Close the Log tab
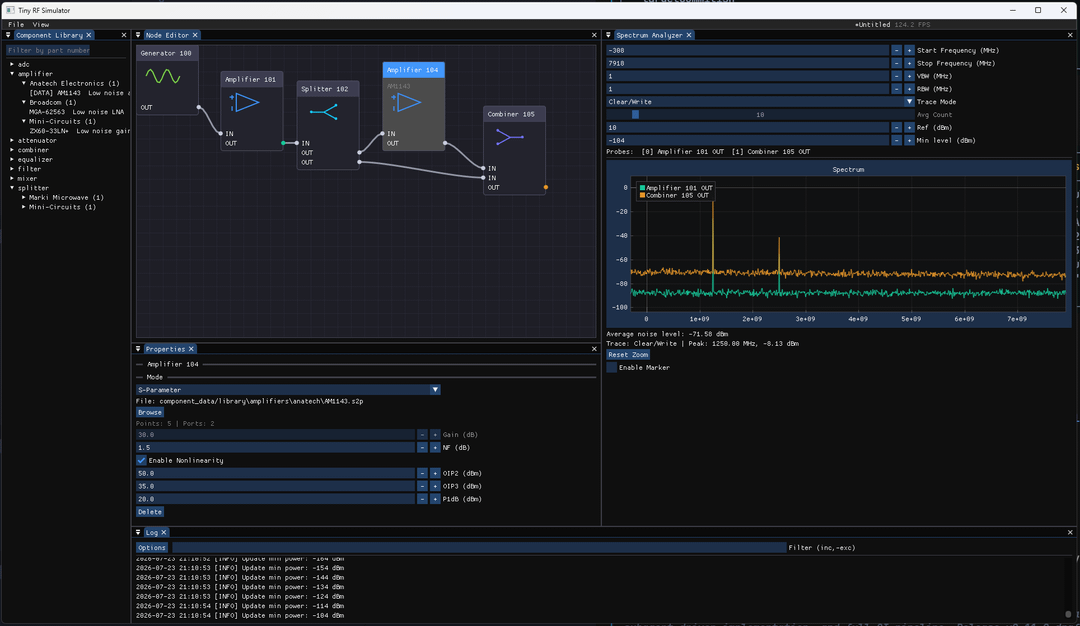1080x626 pixels. pyautogui.click(x=164, y=532)
